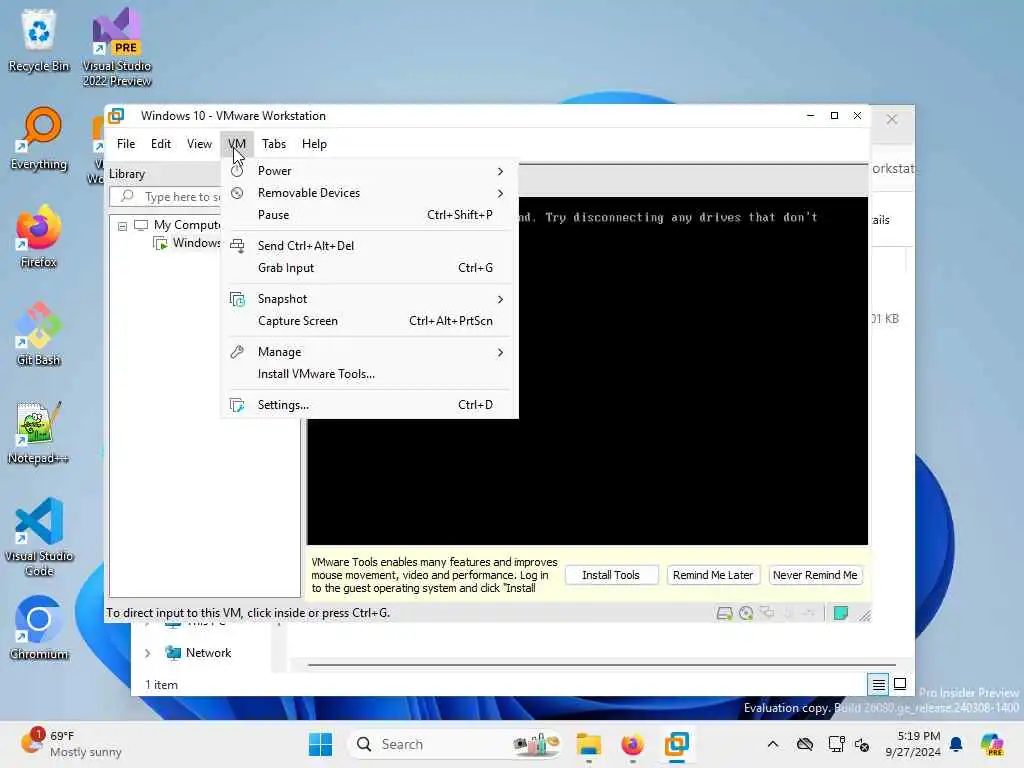
Task: Open Firefox from the taskbar
Action: [x=632, y=744]
